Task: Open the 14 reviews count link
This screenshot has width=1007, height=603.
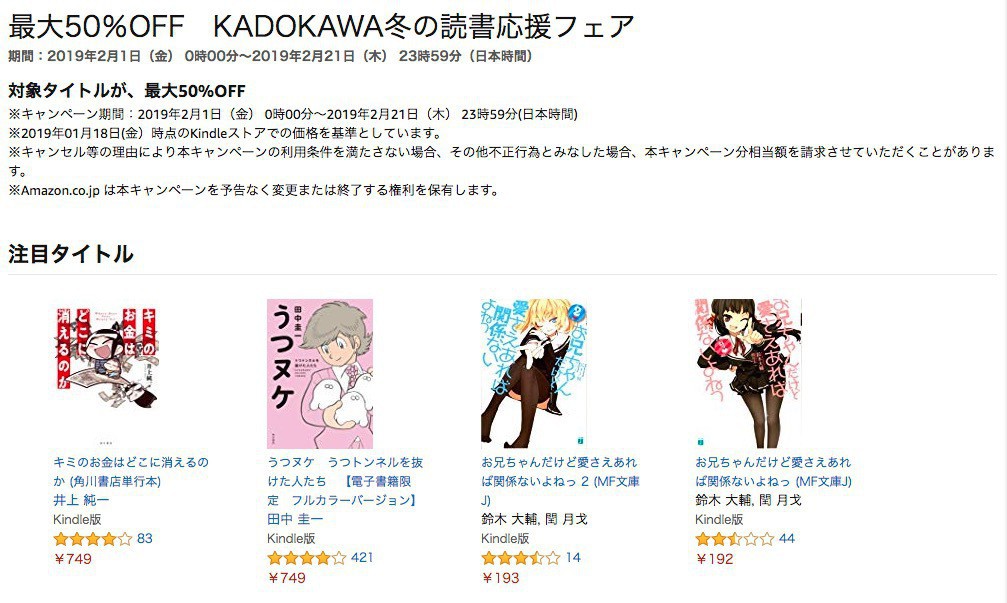Action: pos(573,558)
